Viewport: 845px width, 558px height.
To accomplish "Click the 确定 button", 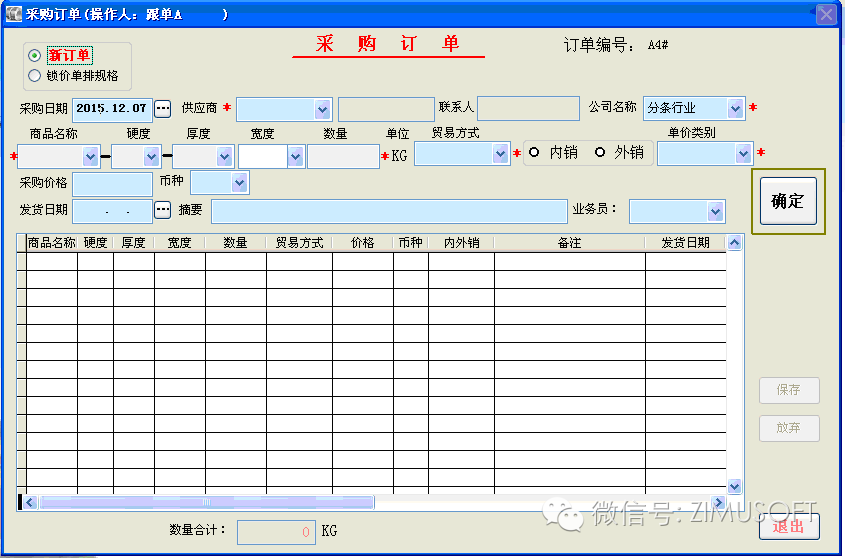I will pyautogui.click(x=787, y=201).
